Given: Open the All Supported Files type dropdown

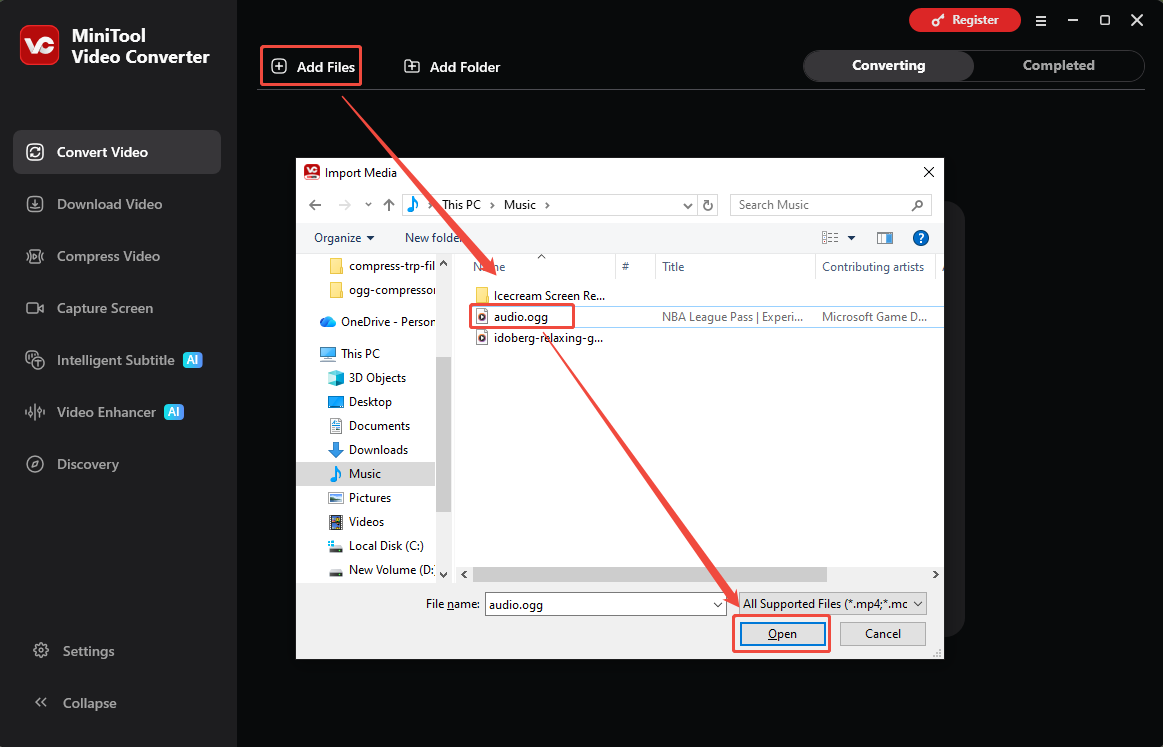Looking at the screenshot, I should tap(833, 604).
